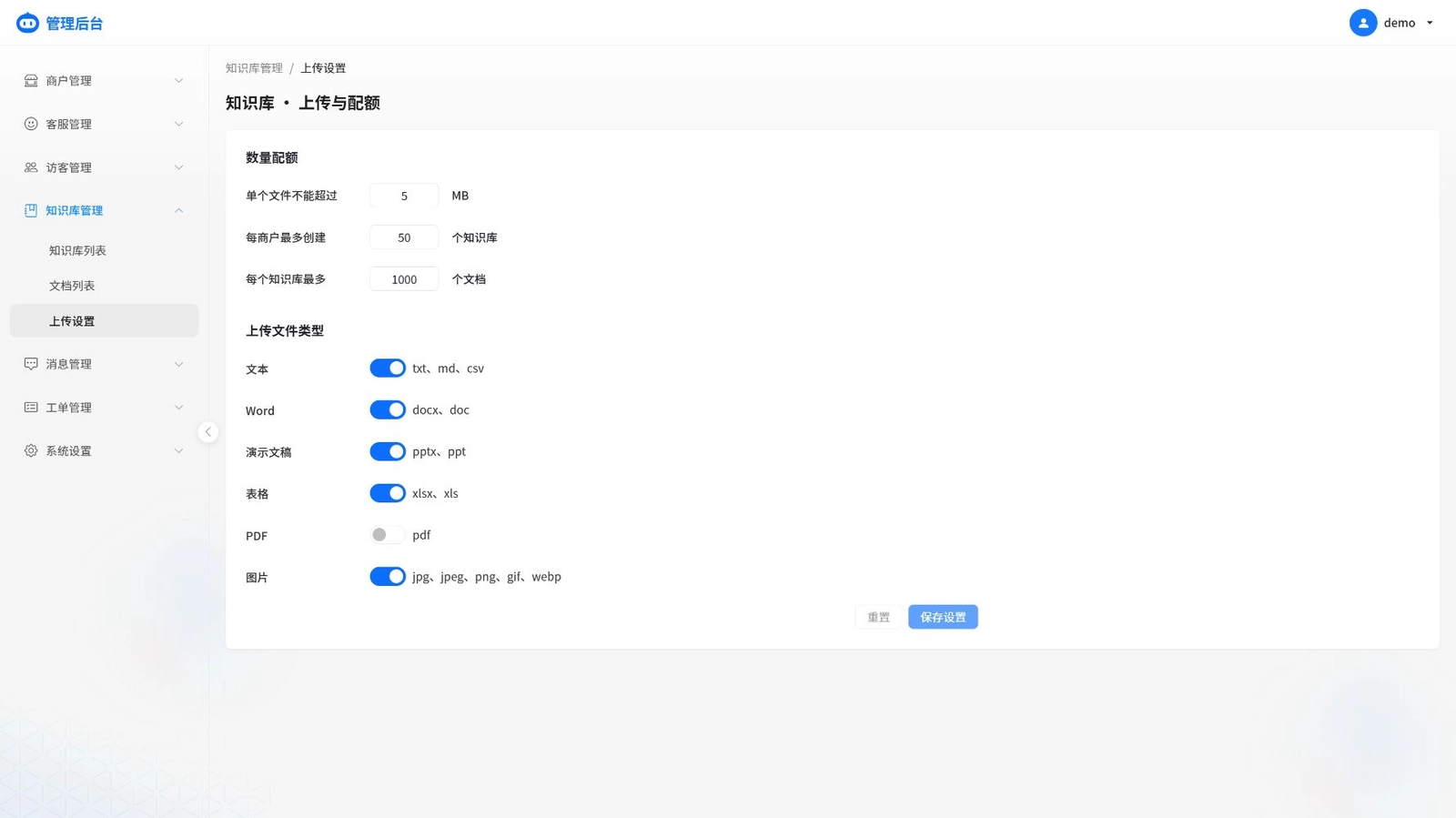Click the 重置 button
The width and height of the screenshot is (1456, 818).
[878, 617]
